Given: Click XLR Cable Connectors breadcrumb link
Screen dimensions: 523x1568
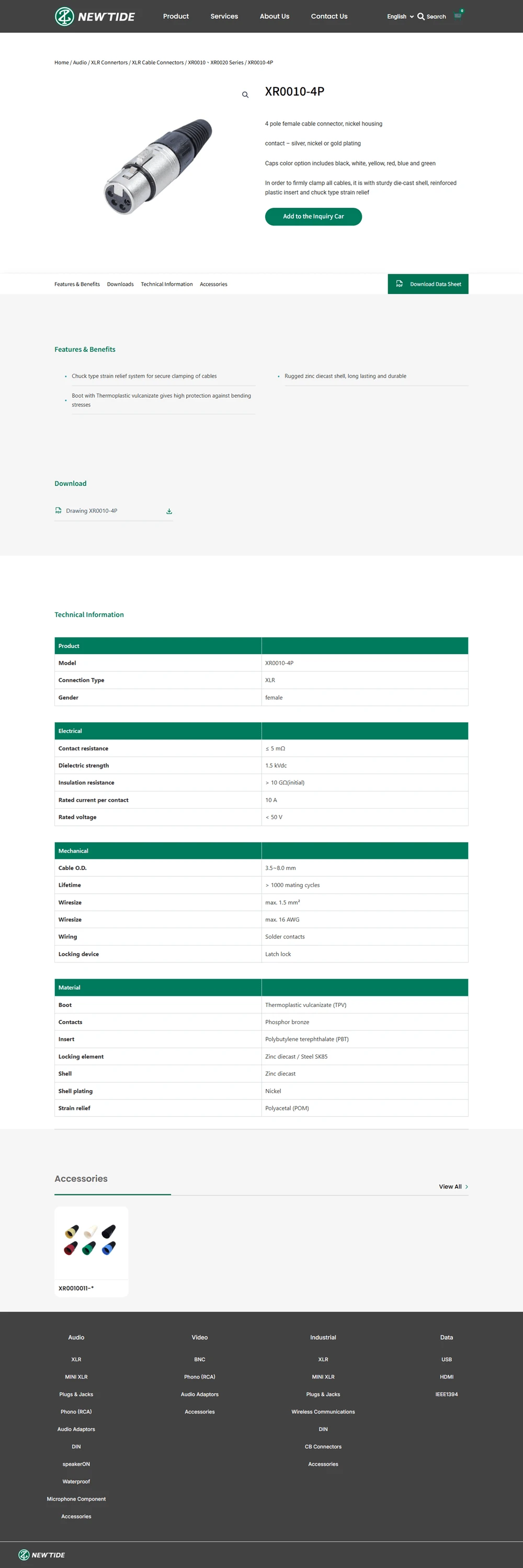Looking at the screenshot, I should point(157,63).
